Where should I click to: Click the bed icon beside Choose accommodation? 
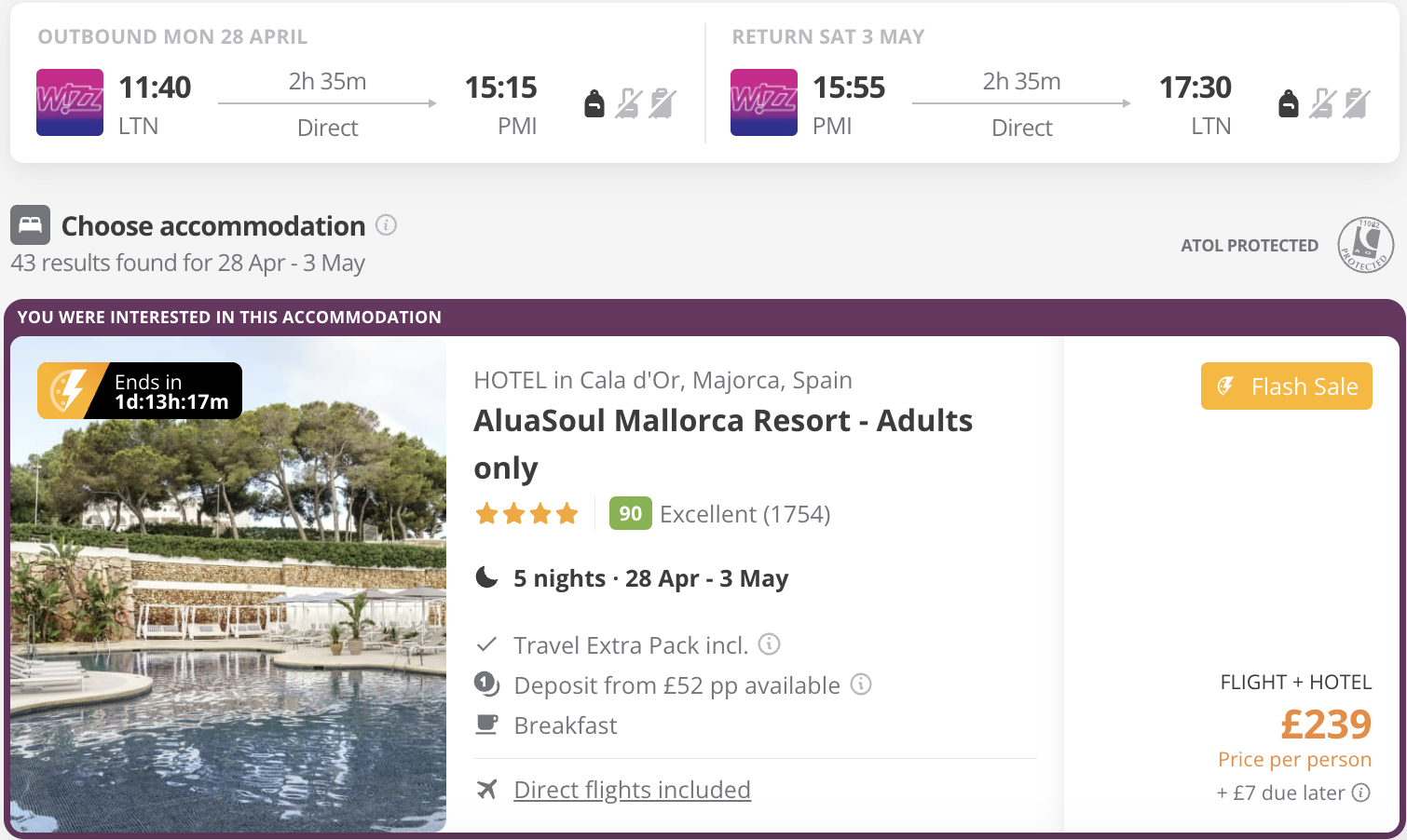[30, 225]
